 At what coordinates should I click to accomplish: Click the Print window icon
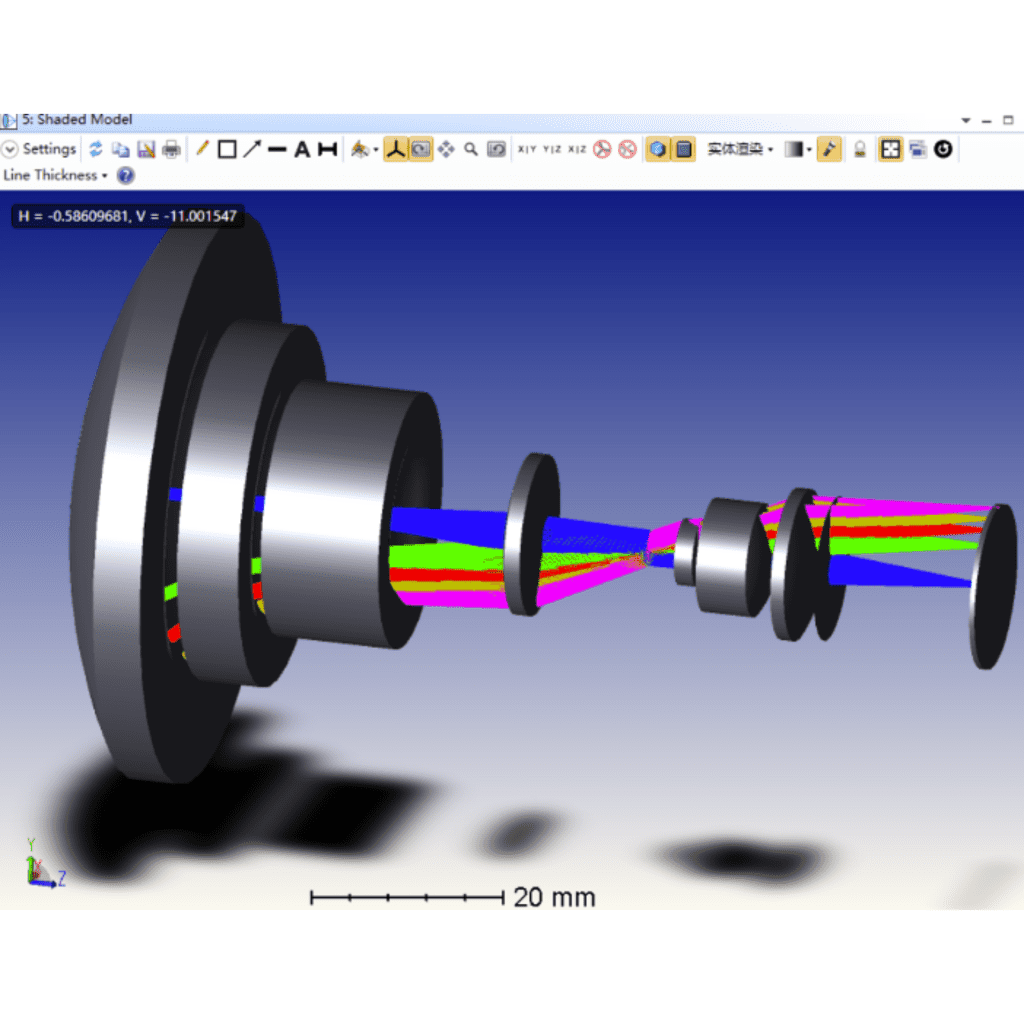pyautogui.click(x=172, y=150)
